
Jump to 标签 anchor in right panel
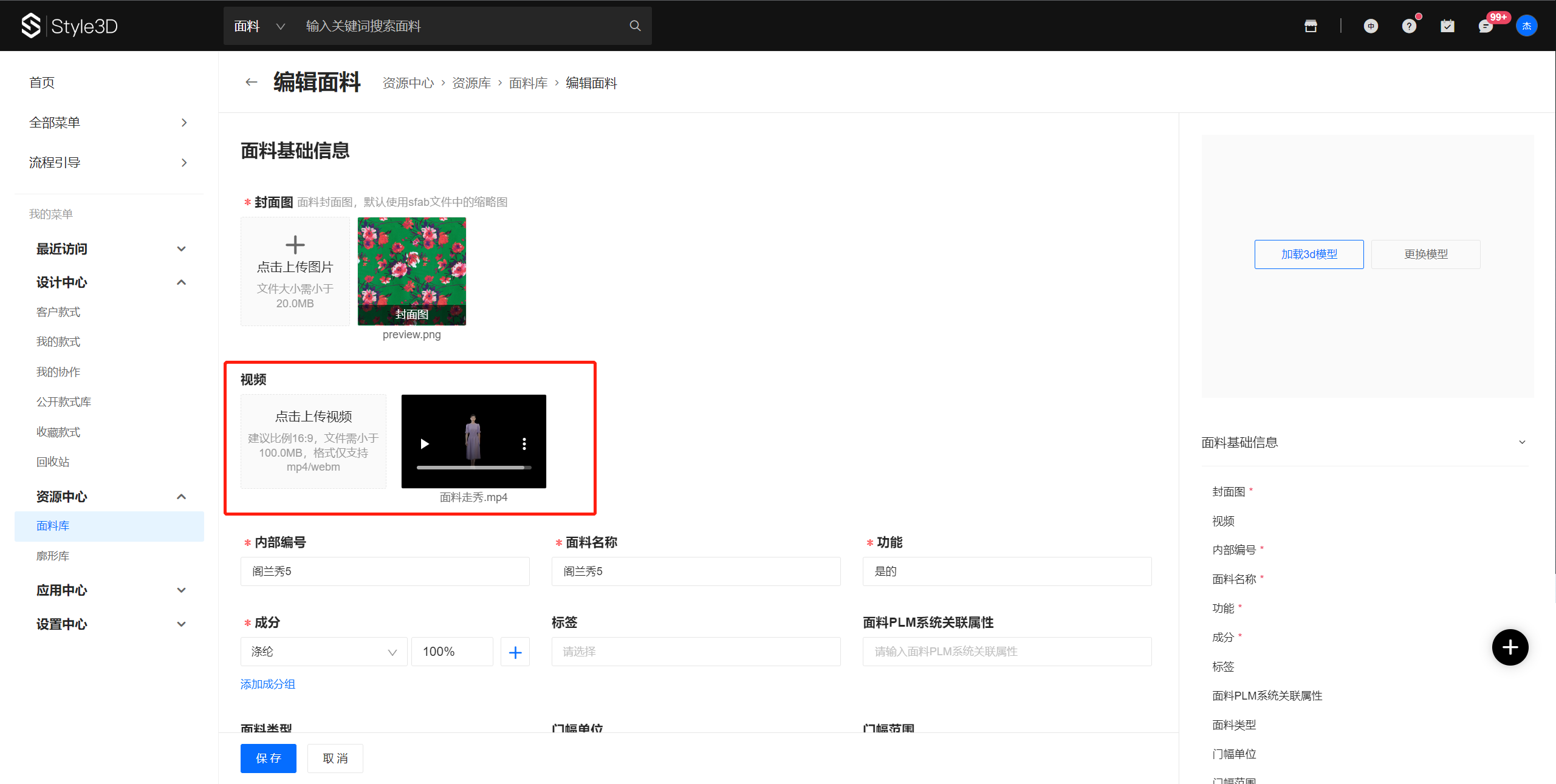click(1223, 667)
